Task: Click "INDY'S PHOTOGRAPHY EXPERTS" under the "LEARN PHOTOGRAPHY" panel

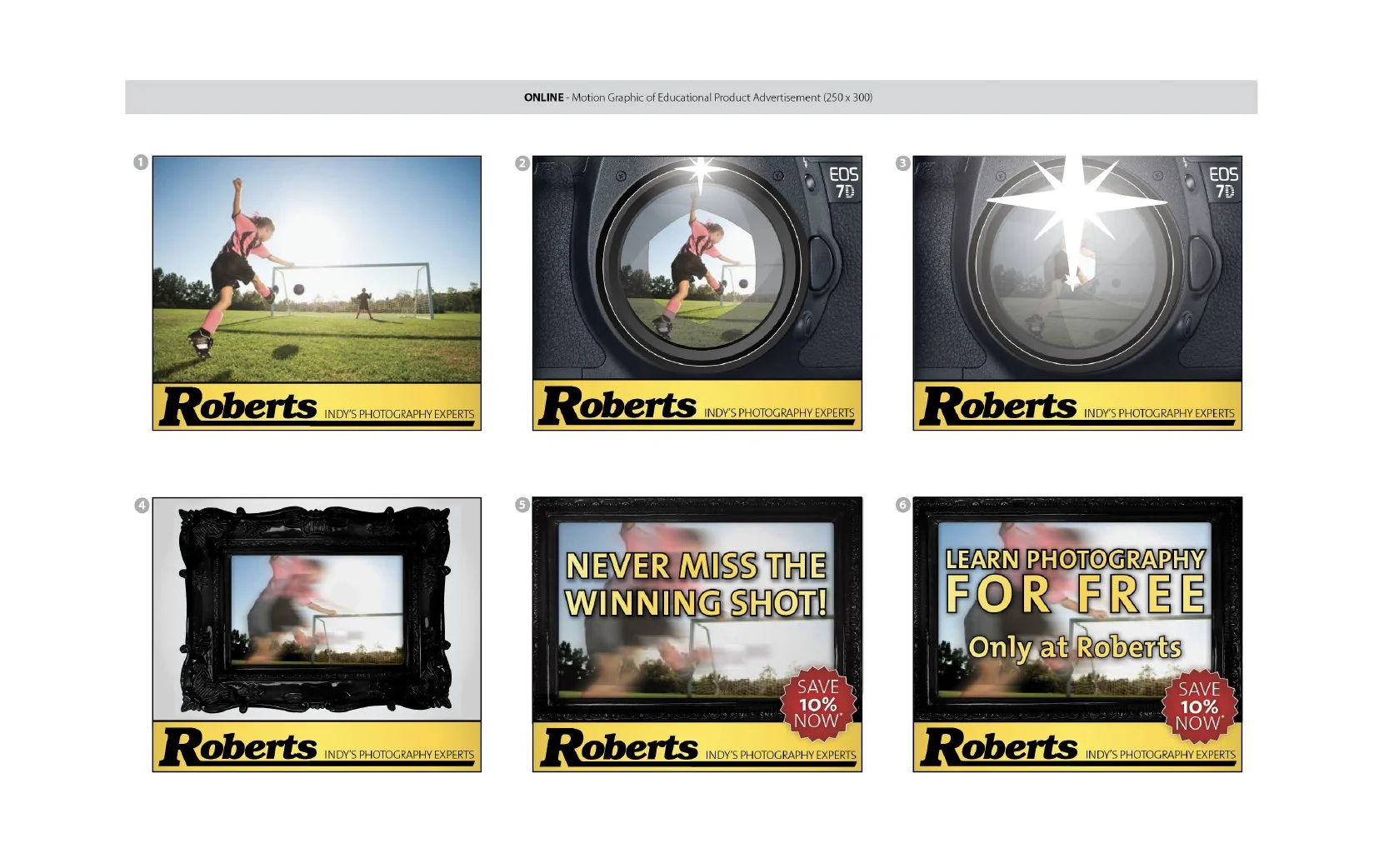Action: point(1161,755)
